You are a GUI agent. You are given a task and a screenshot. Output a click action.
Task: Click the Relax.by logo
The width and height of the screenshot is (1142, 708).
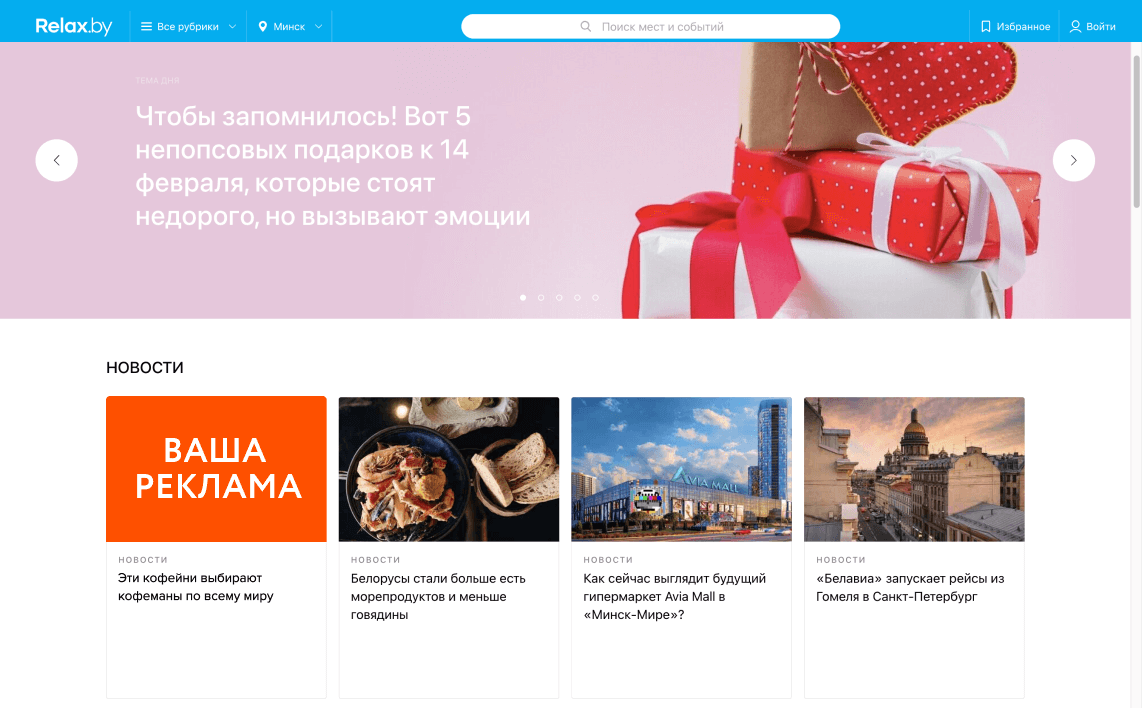pyautogui.click(x=74, y=26)
